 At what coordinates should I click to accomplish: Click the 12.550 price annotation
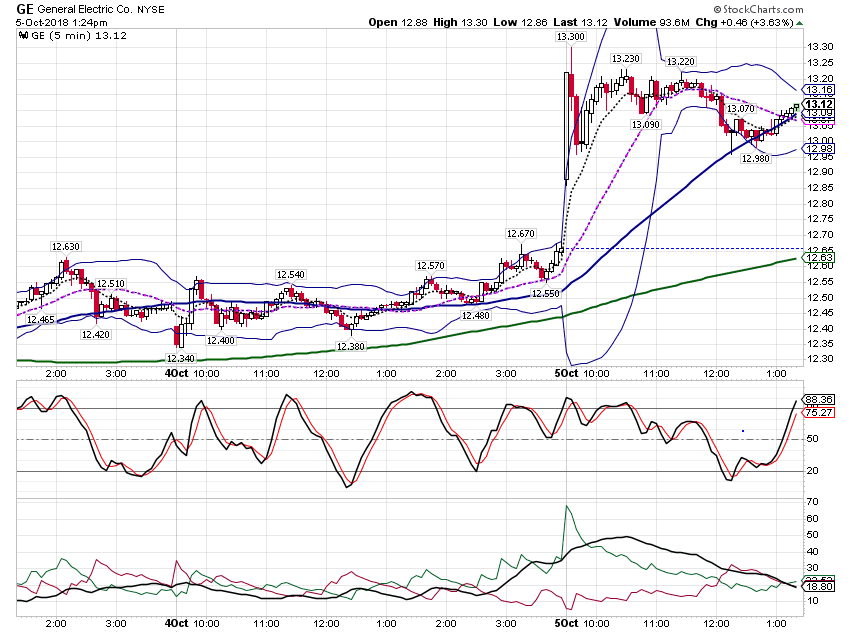coord(545,294)
